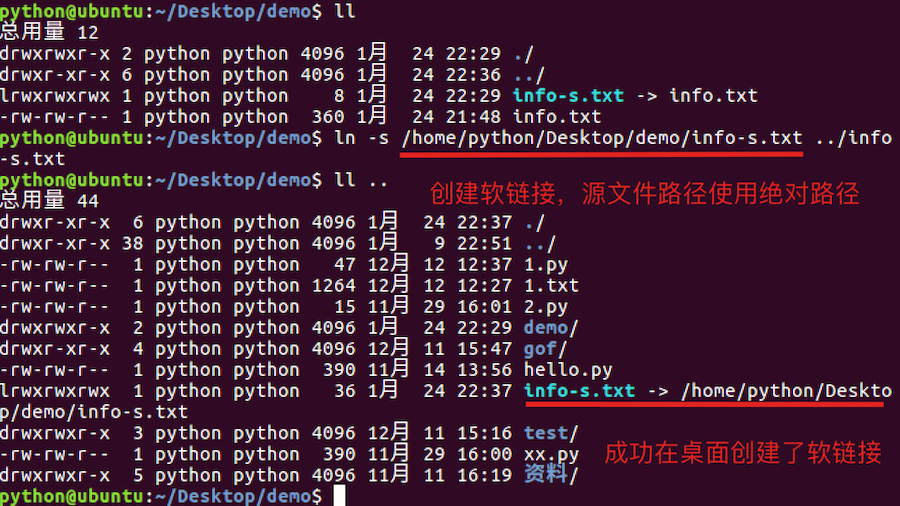The image size is (900, 506).
Task: Click the 2.py file name
Action: coord(546,307)
